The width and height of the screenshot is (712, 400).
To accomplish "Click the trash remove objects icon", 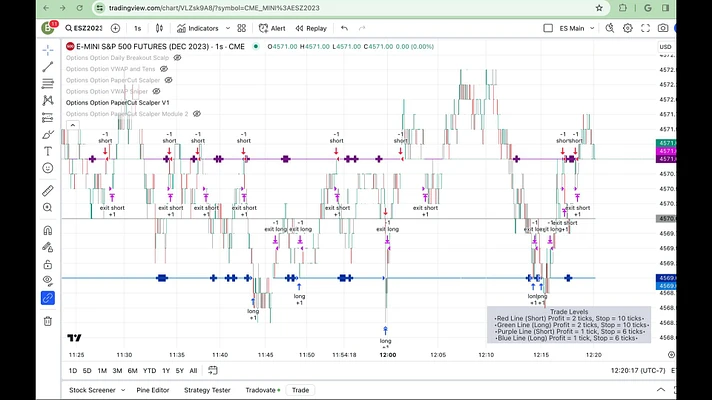I will tap(48, 321).
